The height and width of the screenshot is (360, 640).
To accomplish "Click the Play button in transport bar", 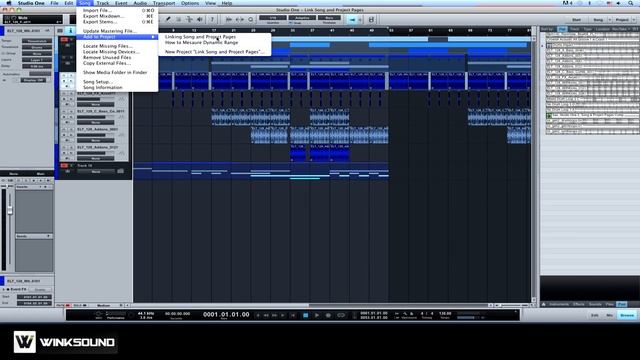I will 316,315.
